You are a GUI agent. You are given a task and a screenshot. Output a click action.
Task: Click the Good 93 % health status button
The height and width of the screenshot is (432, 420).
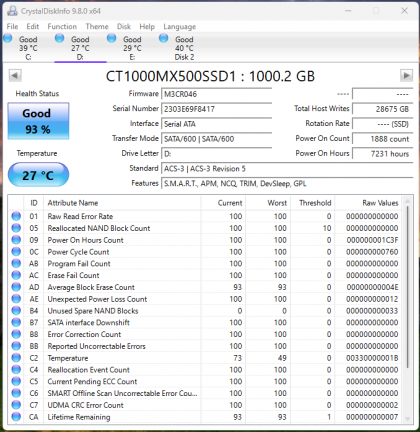(x=38, y=121)
